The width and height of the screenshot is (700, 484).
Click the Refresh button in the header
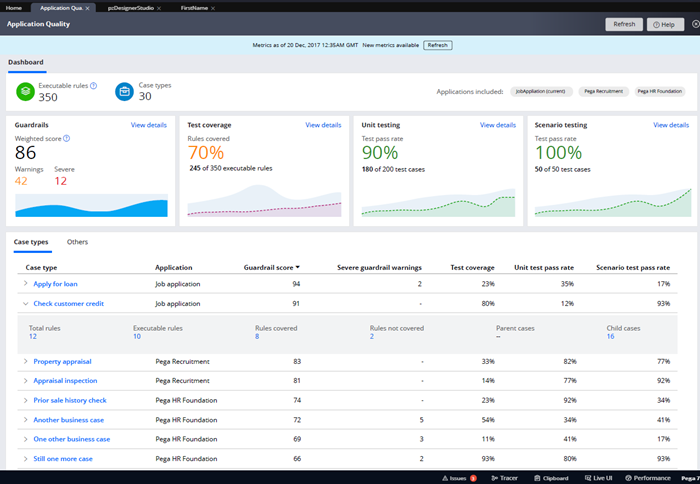point(624,24)
